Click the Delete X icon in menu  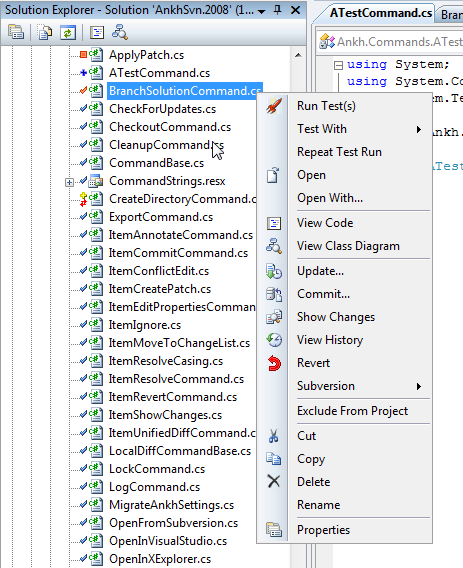[274, 481]
